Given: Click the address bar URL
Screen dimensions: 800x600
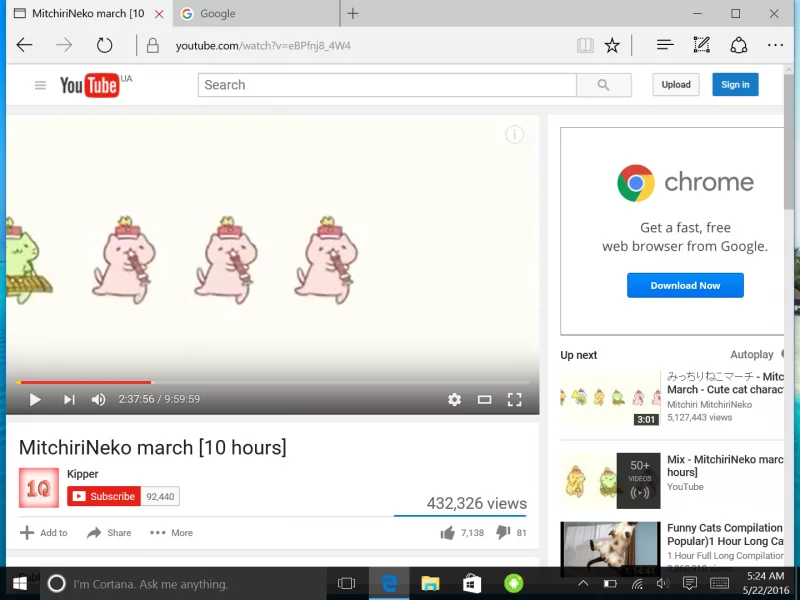Looking at the screenshot, I should tap(263, 46).
